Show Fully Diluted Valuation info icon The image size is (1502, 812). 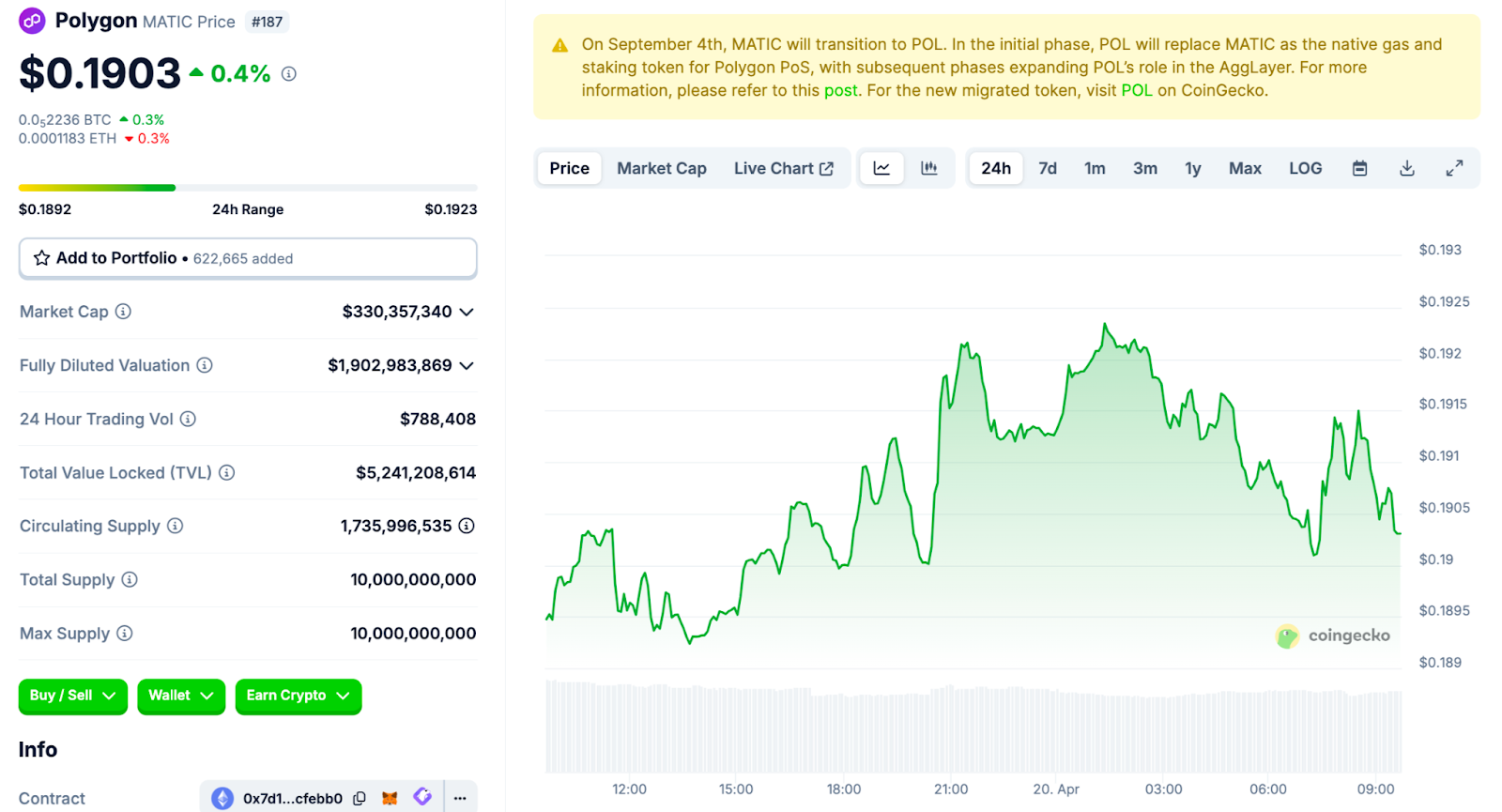205,365
